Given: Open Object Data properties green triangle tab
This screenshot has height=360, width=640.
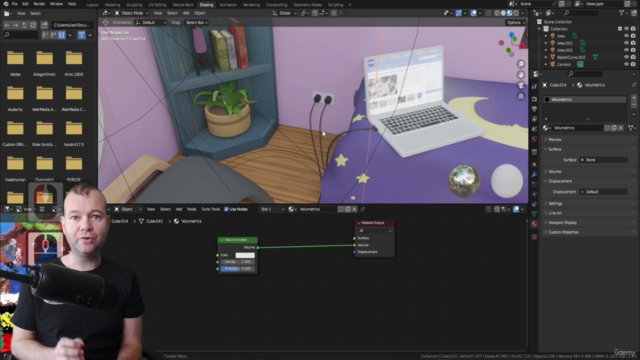Looking at the screenshot, I should [x=534, y=214].
